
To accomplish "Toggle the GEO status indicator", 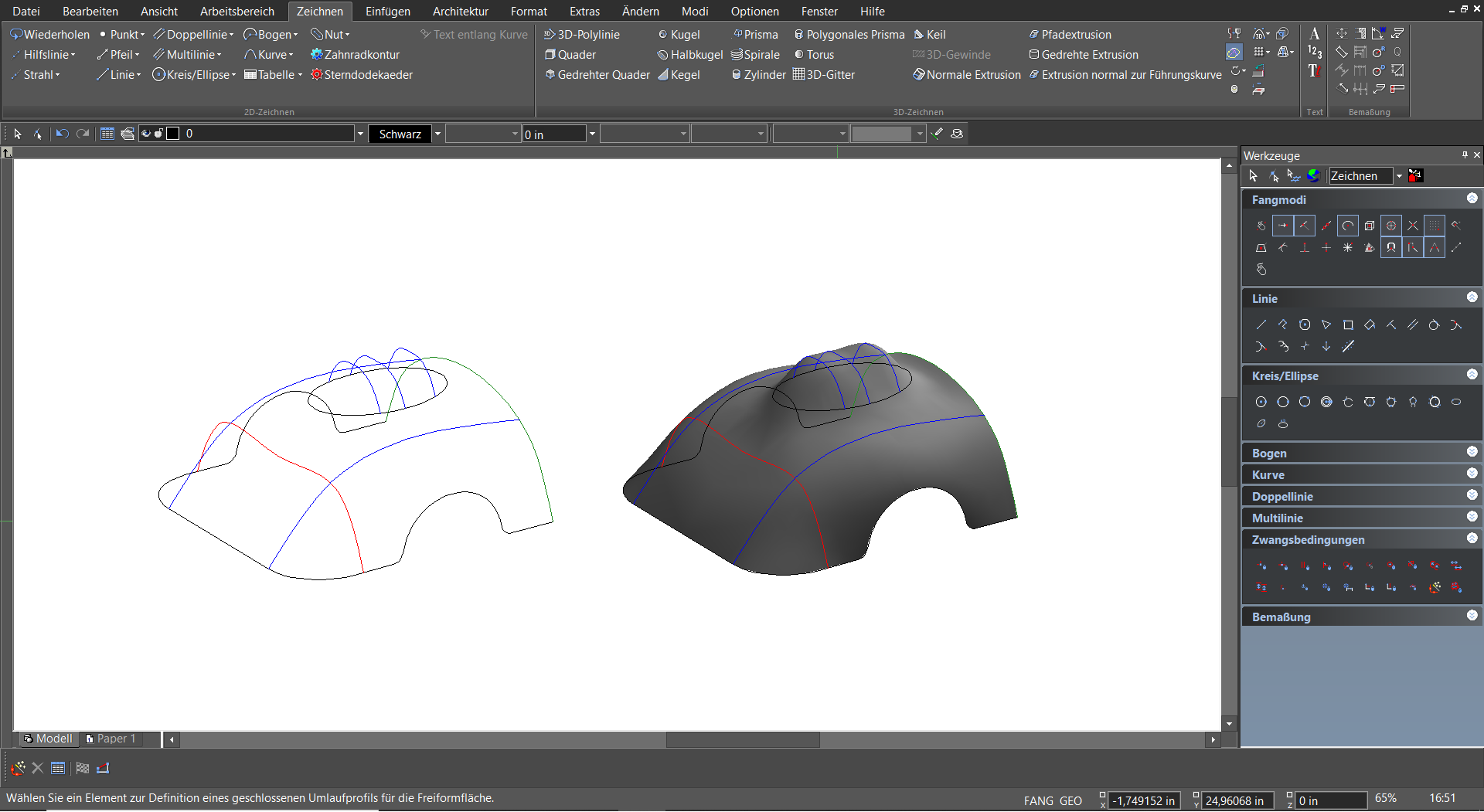I will click(1070, 800).
